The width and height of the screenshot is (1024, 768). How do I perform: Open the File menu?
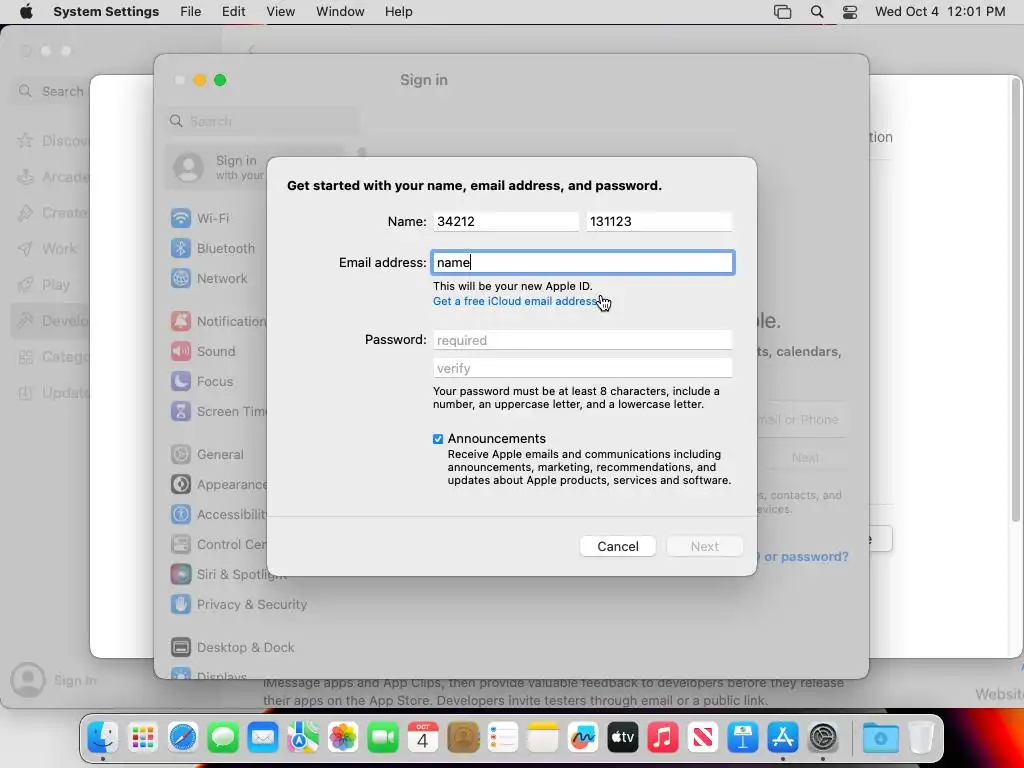click(x=191, y=12)
